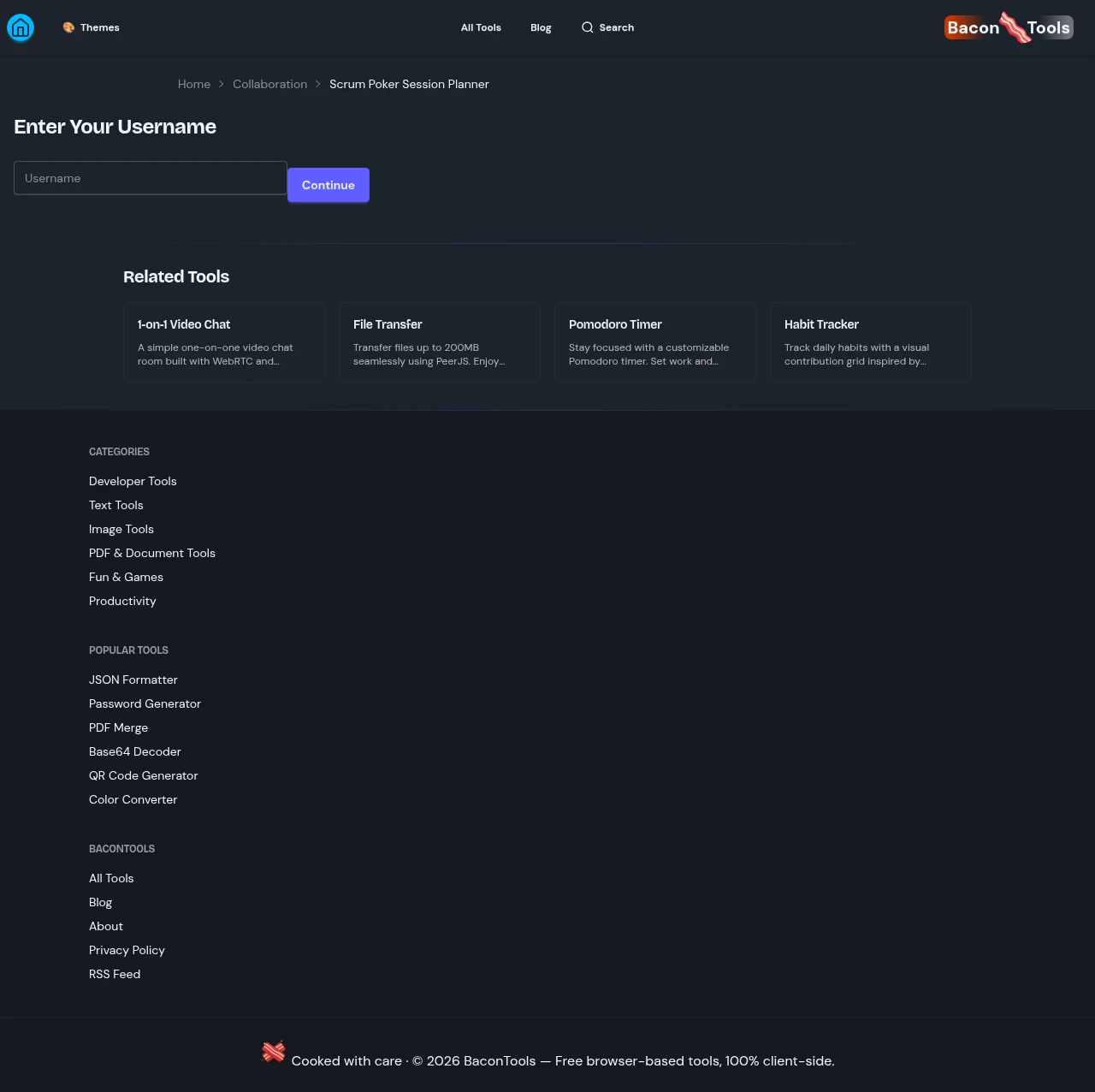Open All Tools in top navigation
1095x1092 pixels.
[481, 27]
